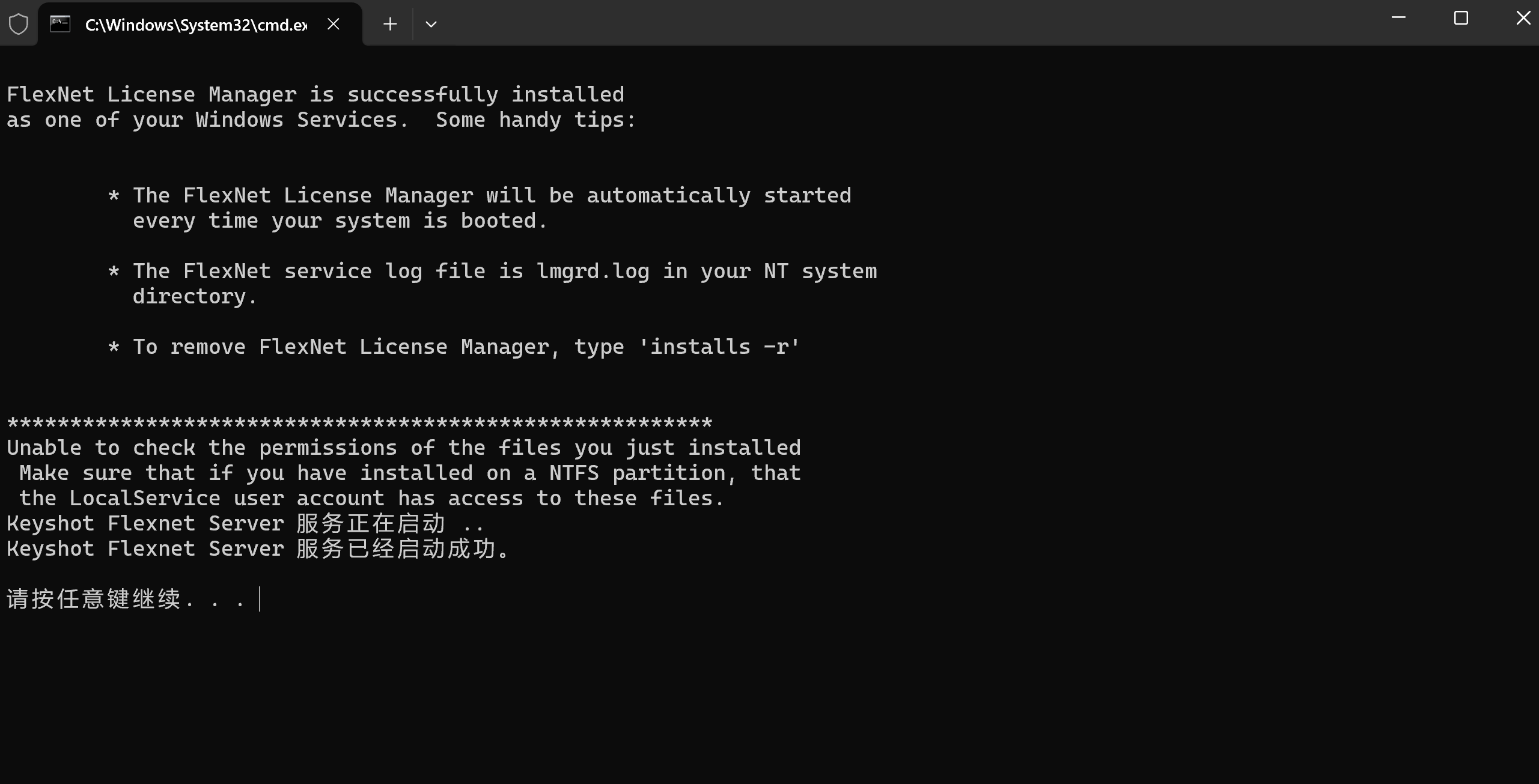Open a new terminal tab
Screen dimensions: 1539x784
tap(390, 24)
